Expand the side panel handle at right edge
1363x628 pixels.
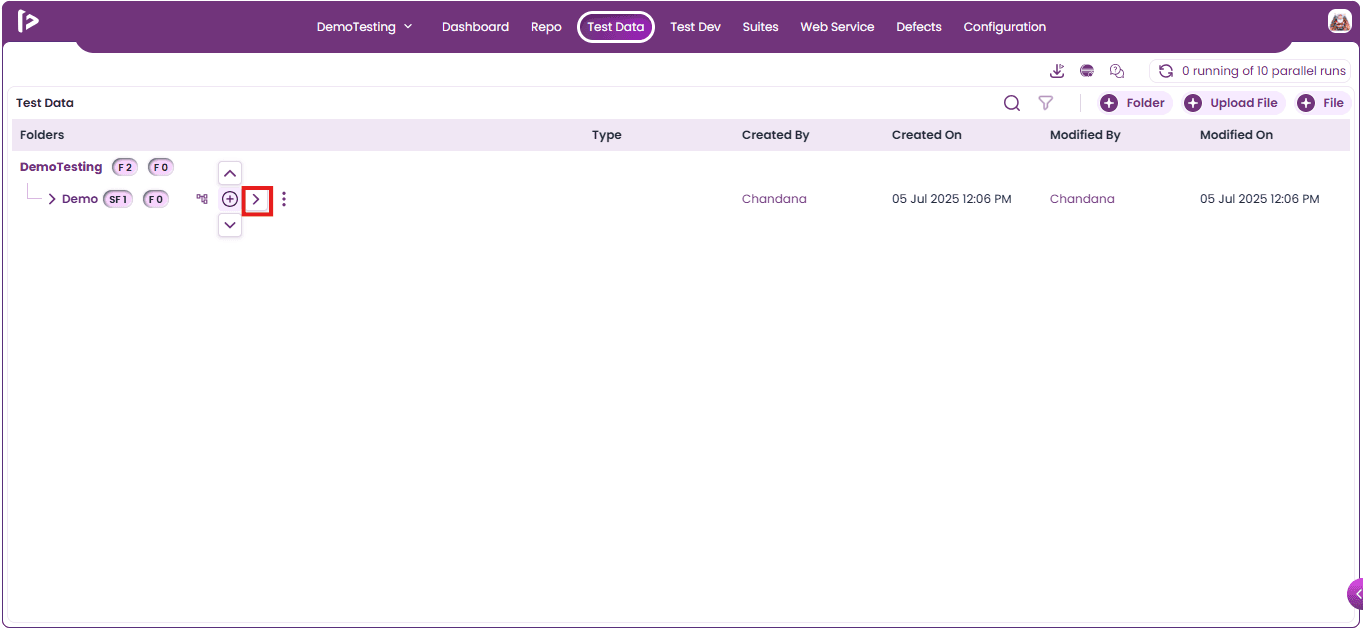(x=1356, y=593)
